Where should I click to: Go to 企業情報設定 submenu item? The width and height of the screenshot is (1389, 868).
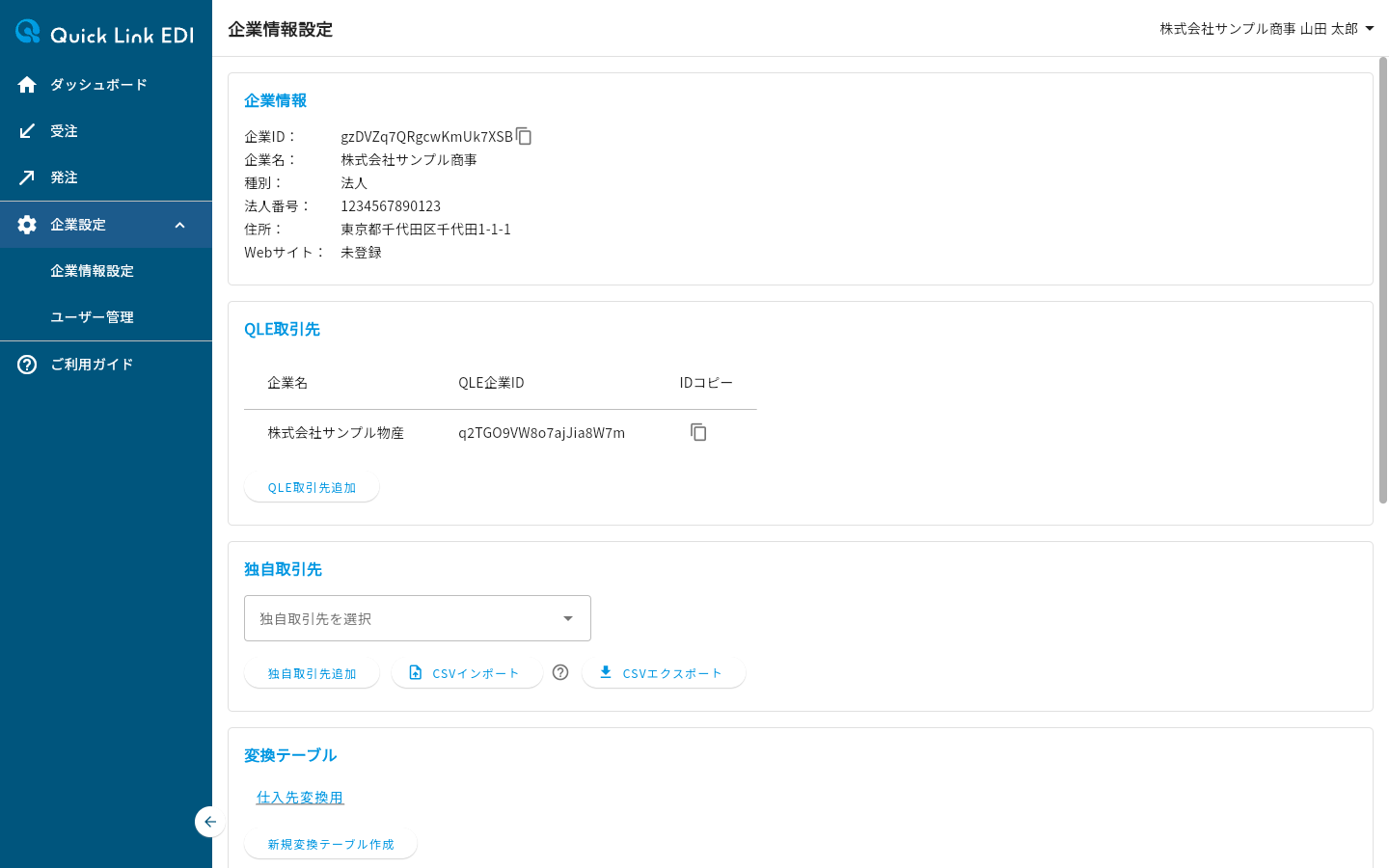pyautogui.click(x=106, y=271)
